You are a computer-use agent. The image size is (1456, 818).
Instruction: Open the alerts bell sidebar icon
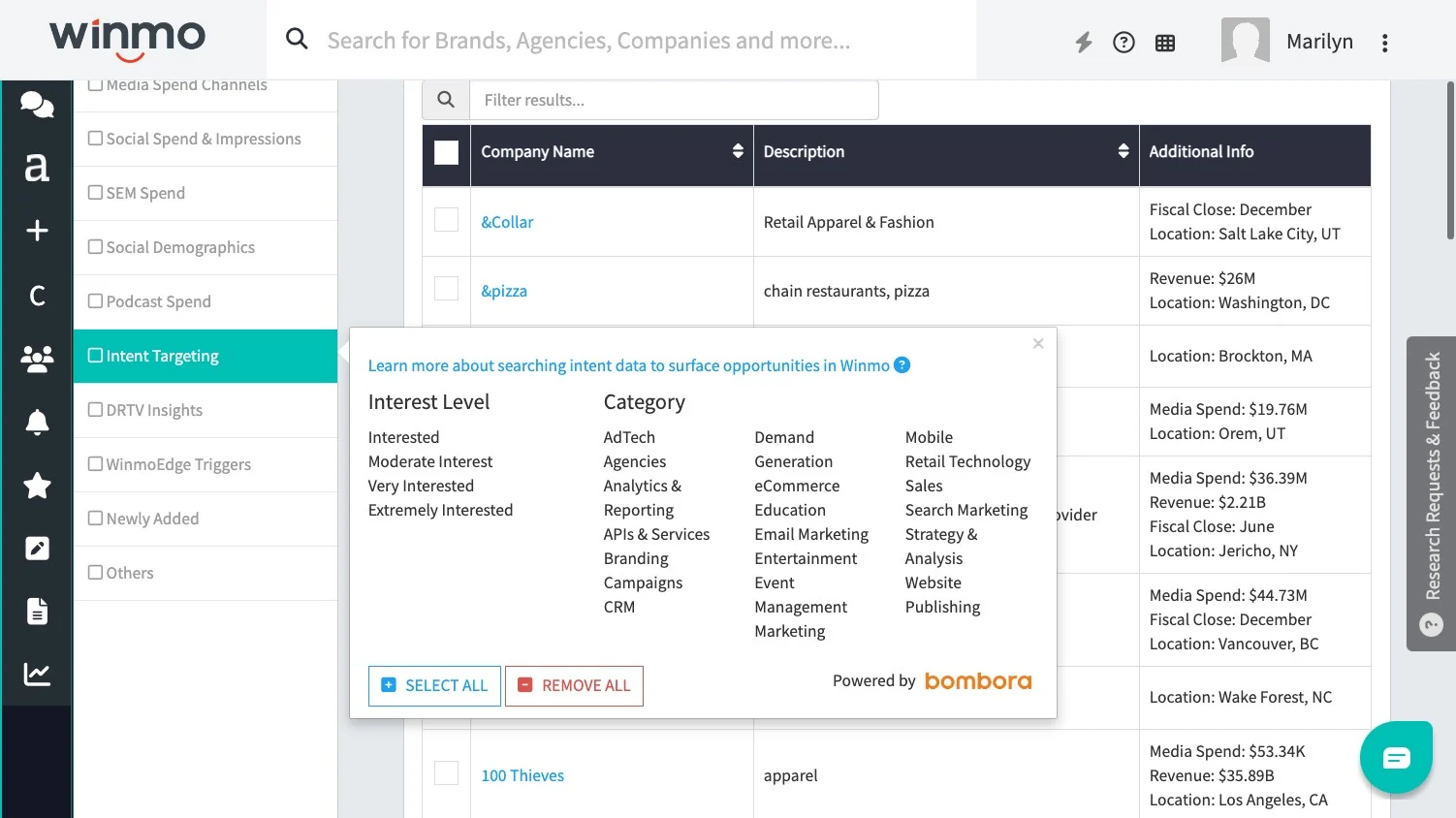click(x=37, y=422)
